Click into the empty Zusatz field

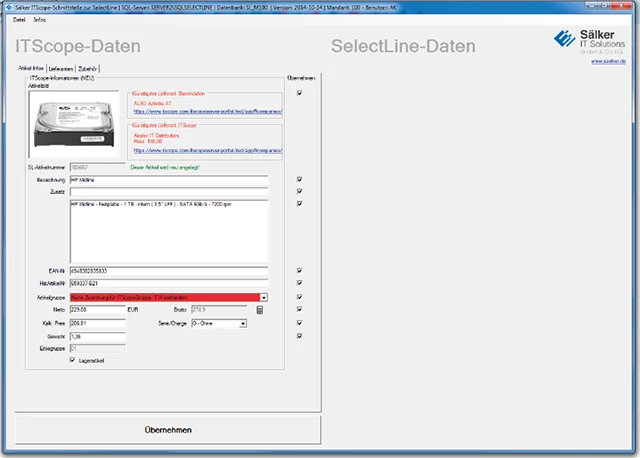pos(169,191)
